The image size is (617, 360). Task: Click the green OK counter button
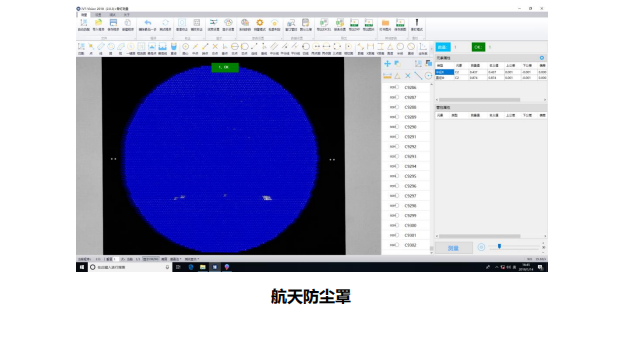click(478, 47)
